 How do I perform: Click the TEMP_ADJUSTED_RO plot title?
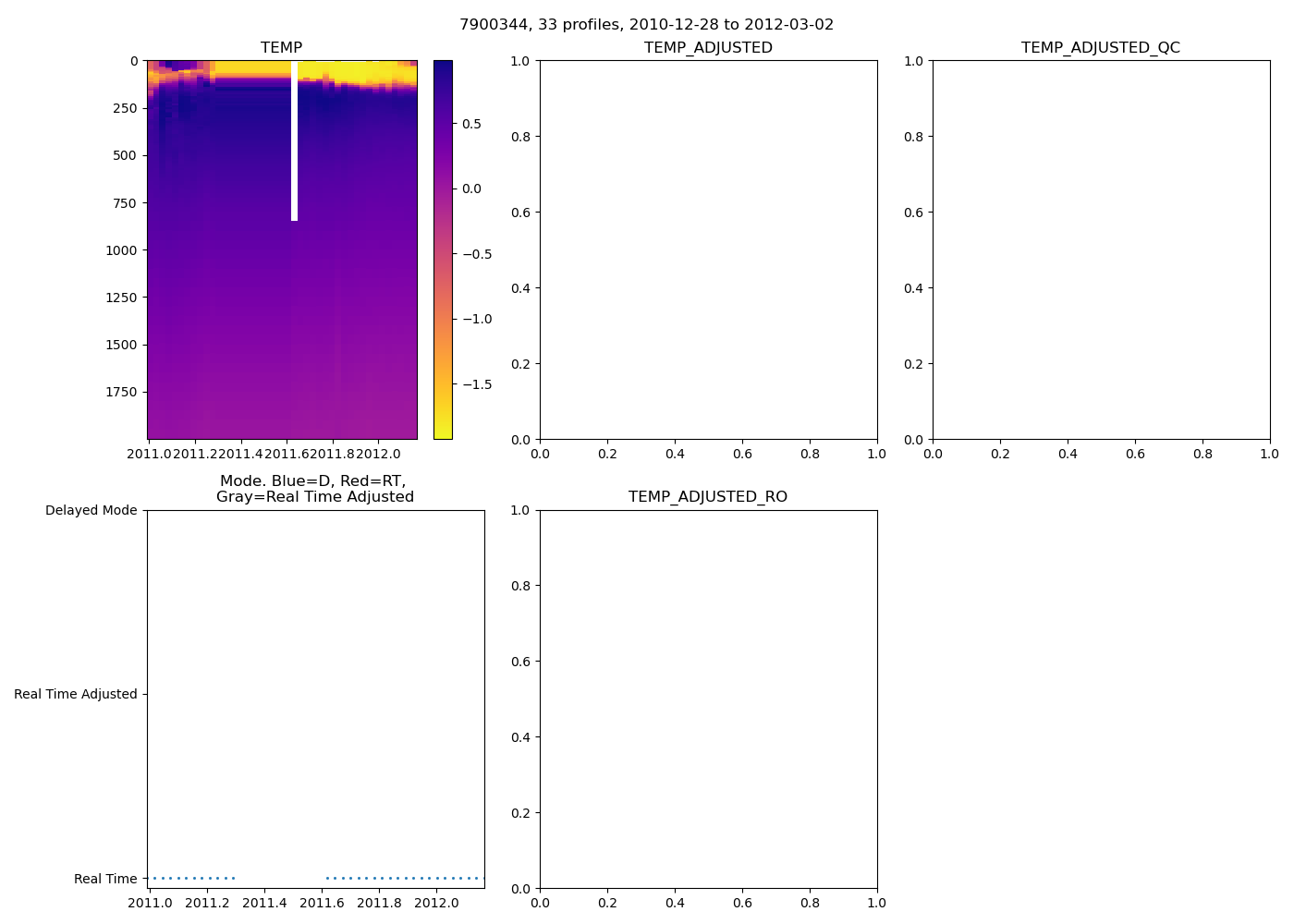pos(708,497)
